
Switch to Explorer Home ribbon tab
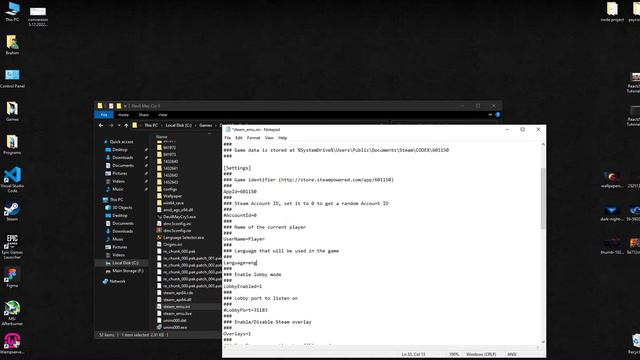123,115
